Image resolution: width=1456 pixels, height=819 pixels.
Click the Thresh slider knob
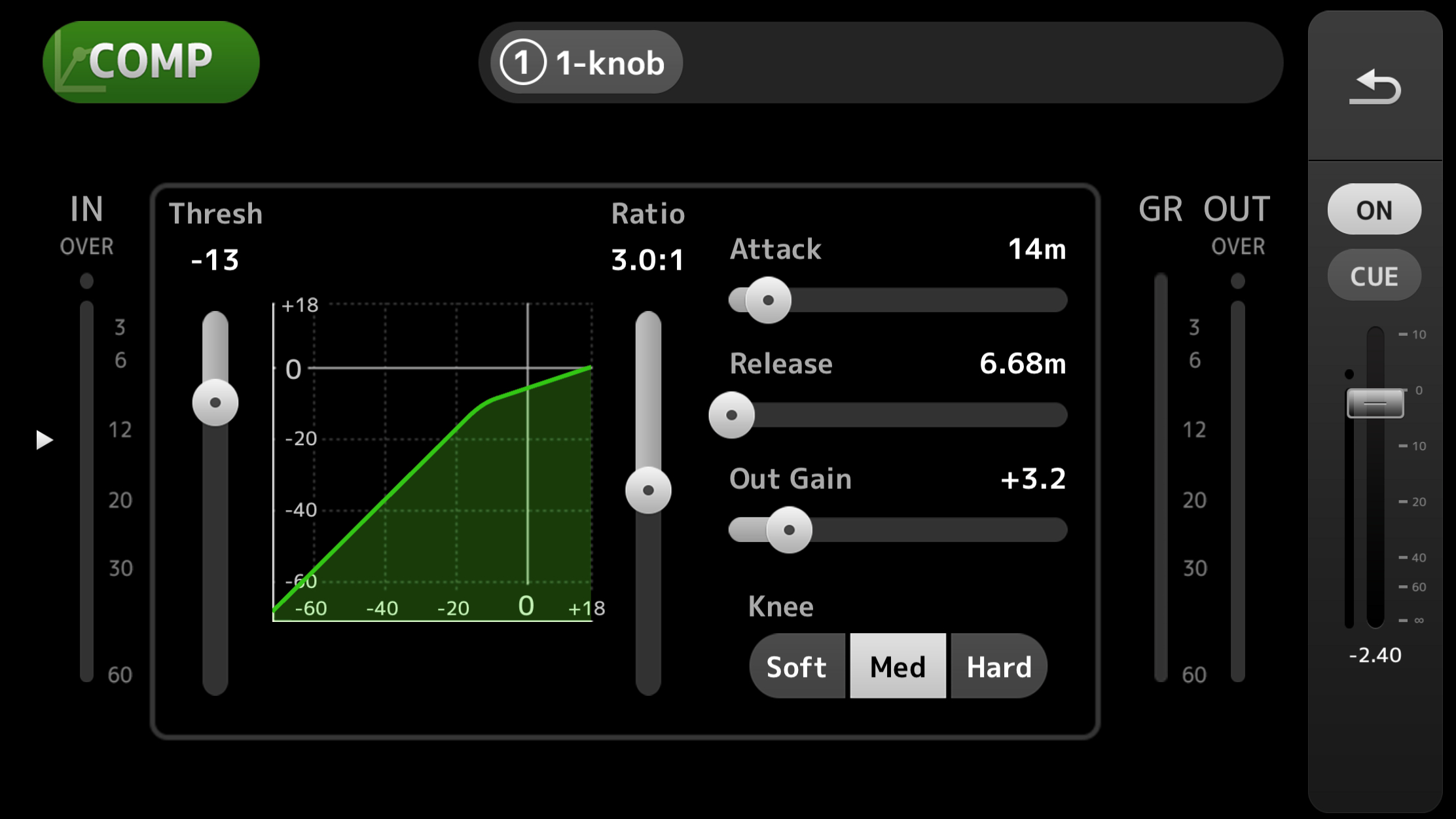coord(215,403)
